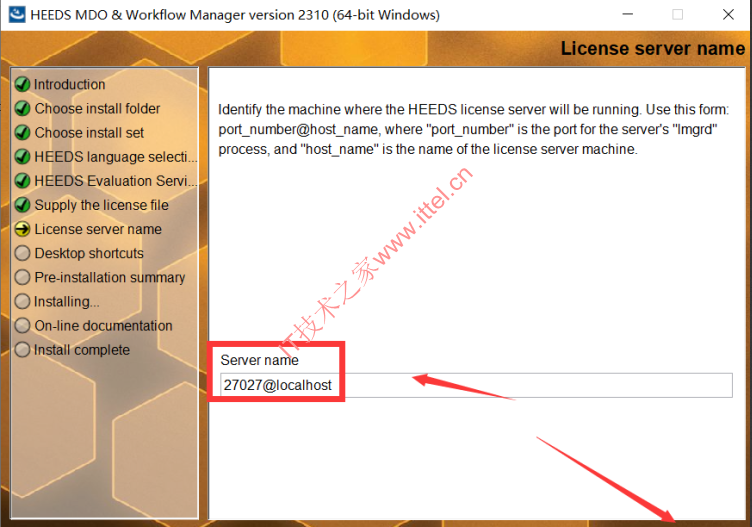The image size is (752, 527).
Task: Select the Choose install folder step label
Action: coord(97,108)
